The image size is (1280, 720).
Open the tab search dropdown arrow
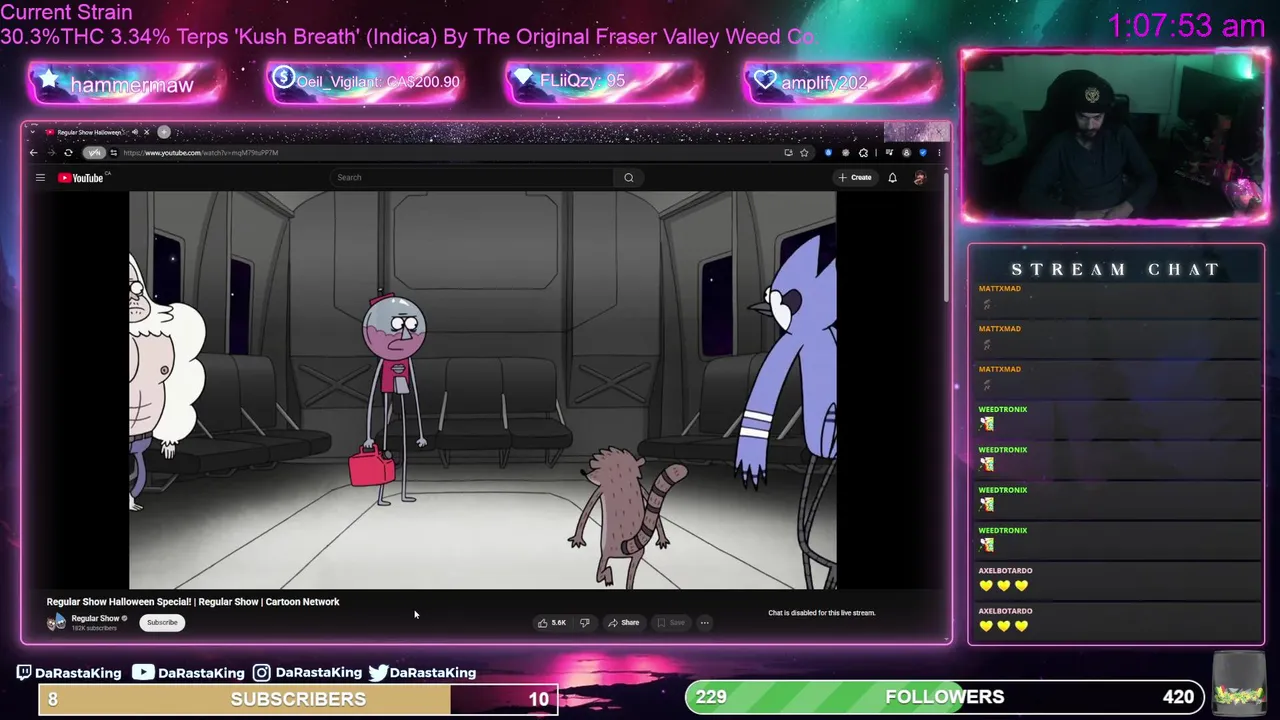(33, 132)
